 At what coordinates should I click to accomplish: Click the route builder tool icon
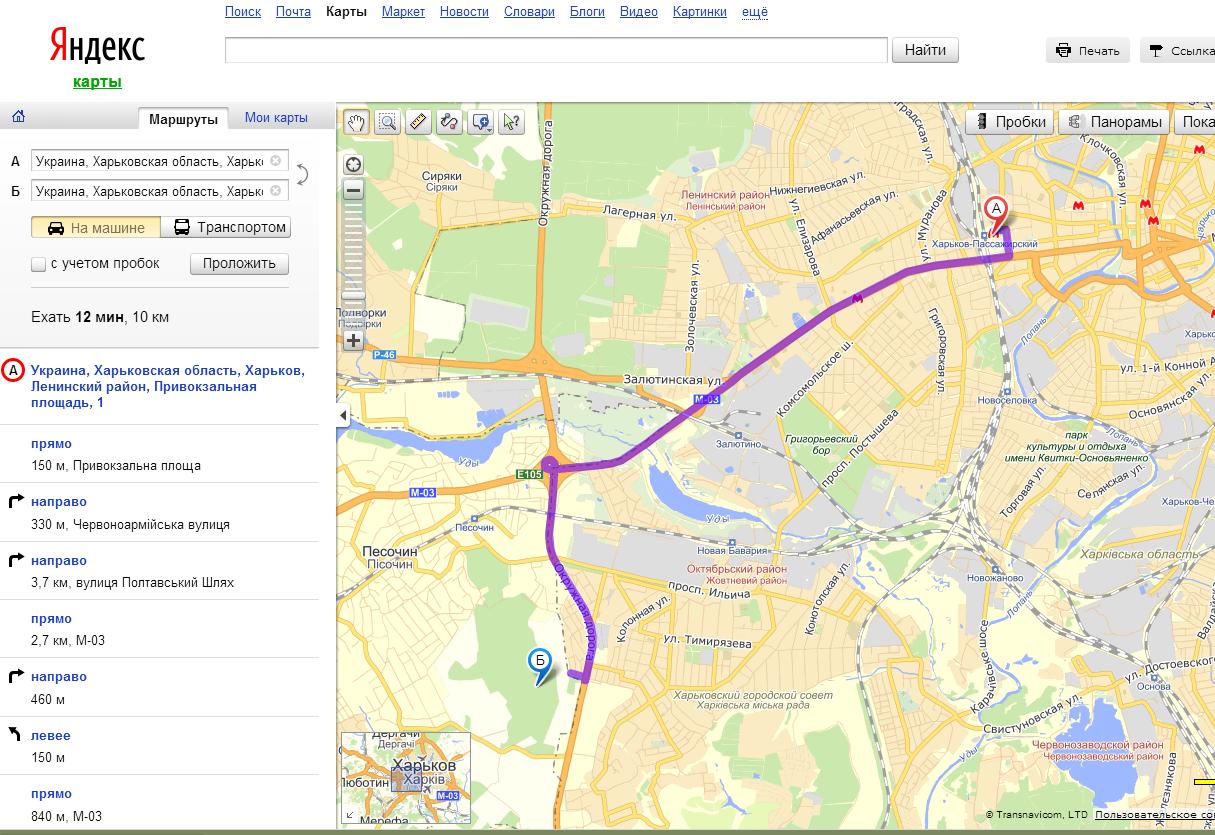point(450,122)
